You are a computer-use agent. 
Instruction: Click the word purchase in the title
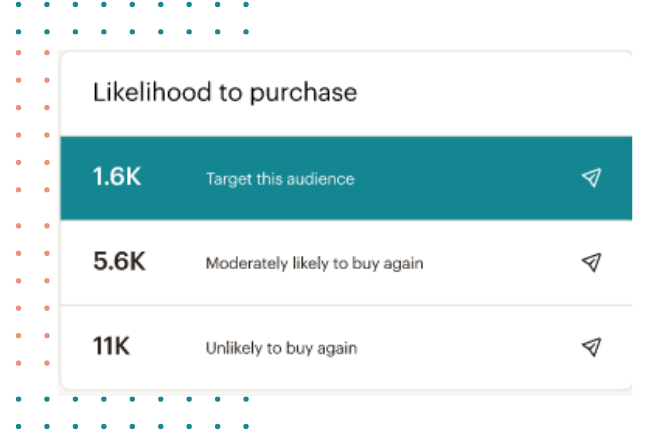tap(304, 93)
